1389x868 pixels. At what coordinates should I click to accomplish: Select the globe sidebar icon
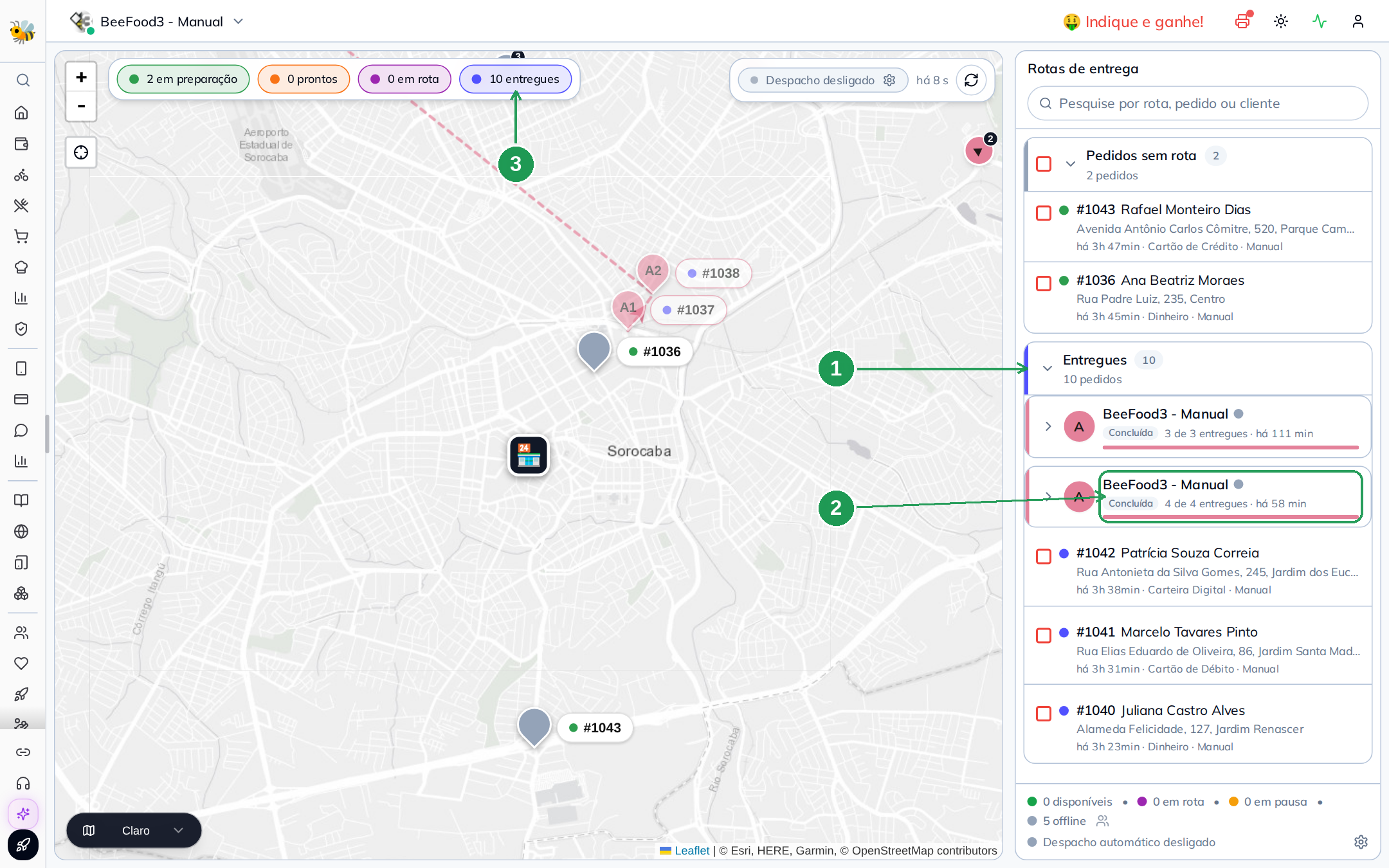tap(22, 531)
